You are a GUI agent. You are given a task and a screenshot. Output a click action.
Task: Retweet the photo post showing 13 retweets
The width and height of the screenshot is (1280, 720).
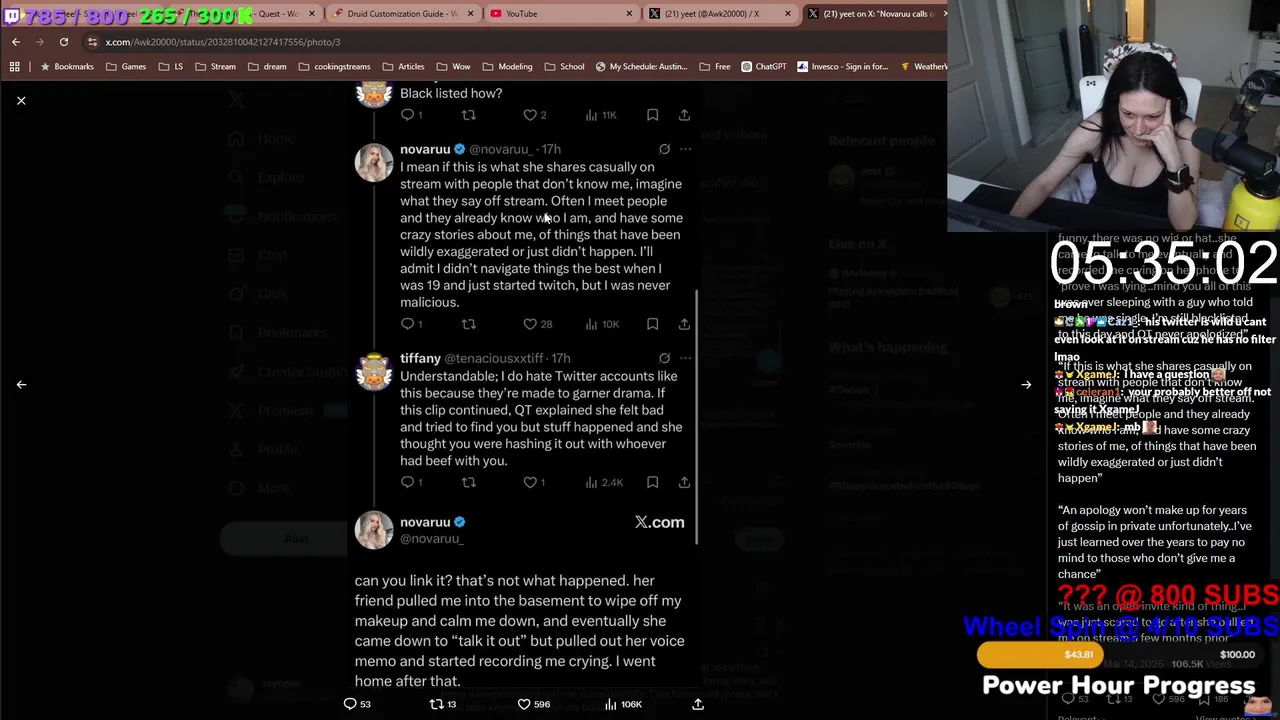443,704
